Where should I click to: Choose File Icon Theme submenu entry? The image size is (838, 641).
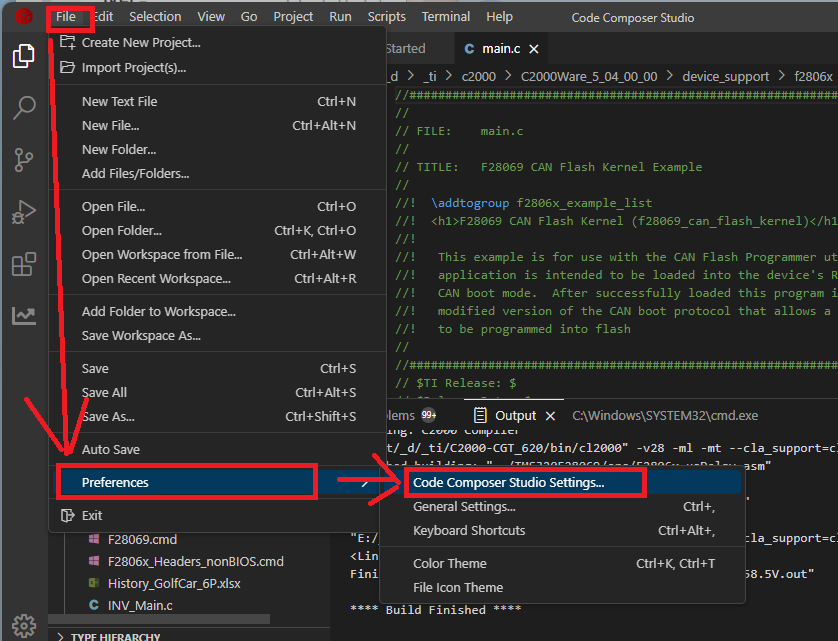[x=562, y=588]
